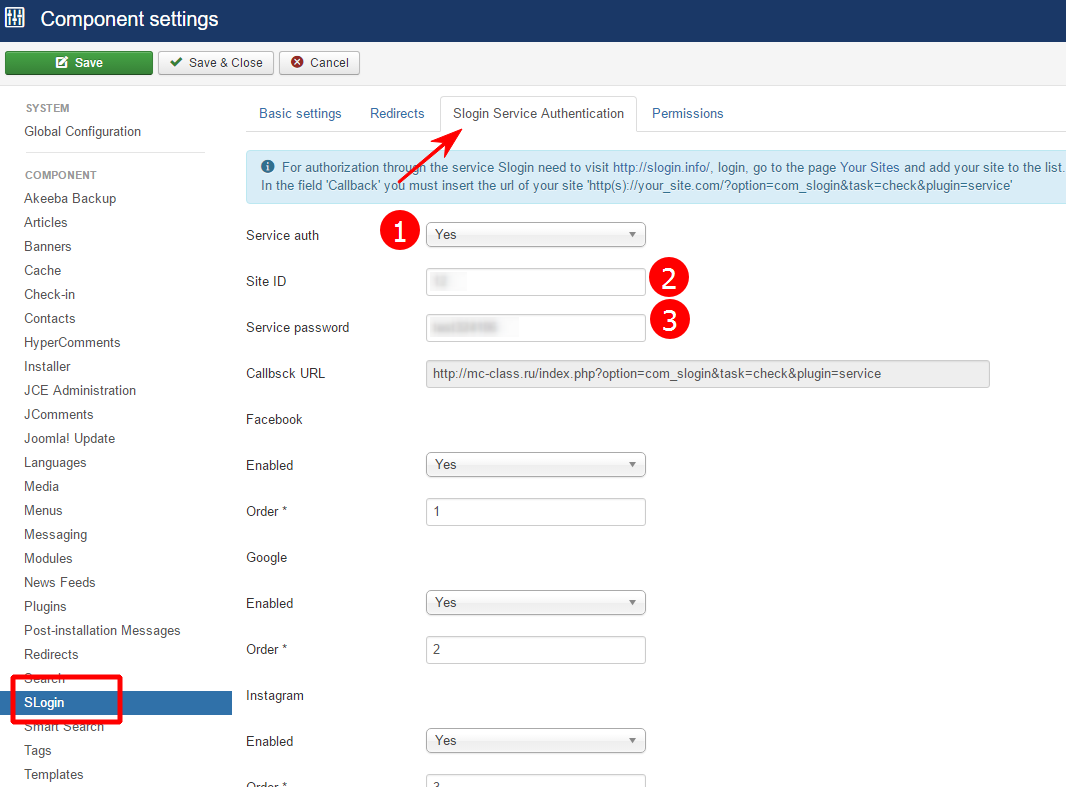Expand the Instagram Enabled dropdown
Image resolution: width=1066 pixels, height=787 pixels.
click(x=535, y=741)
